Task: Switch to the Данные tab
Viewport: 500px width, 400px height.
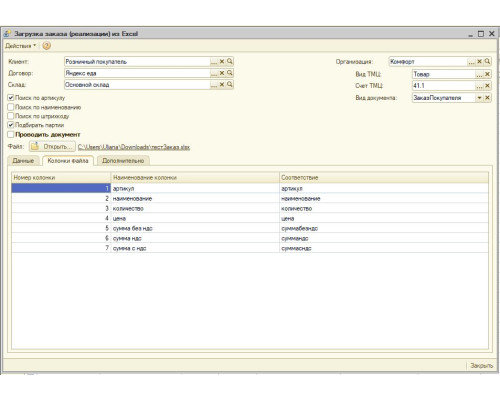Action: click(23, 161)
